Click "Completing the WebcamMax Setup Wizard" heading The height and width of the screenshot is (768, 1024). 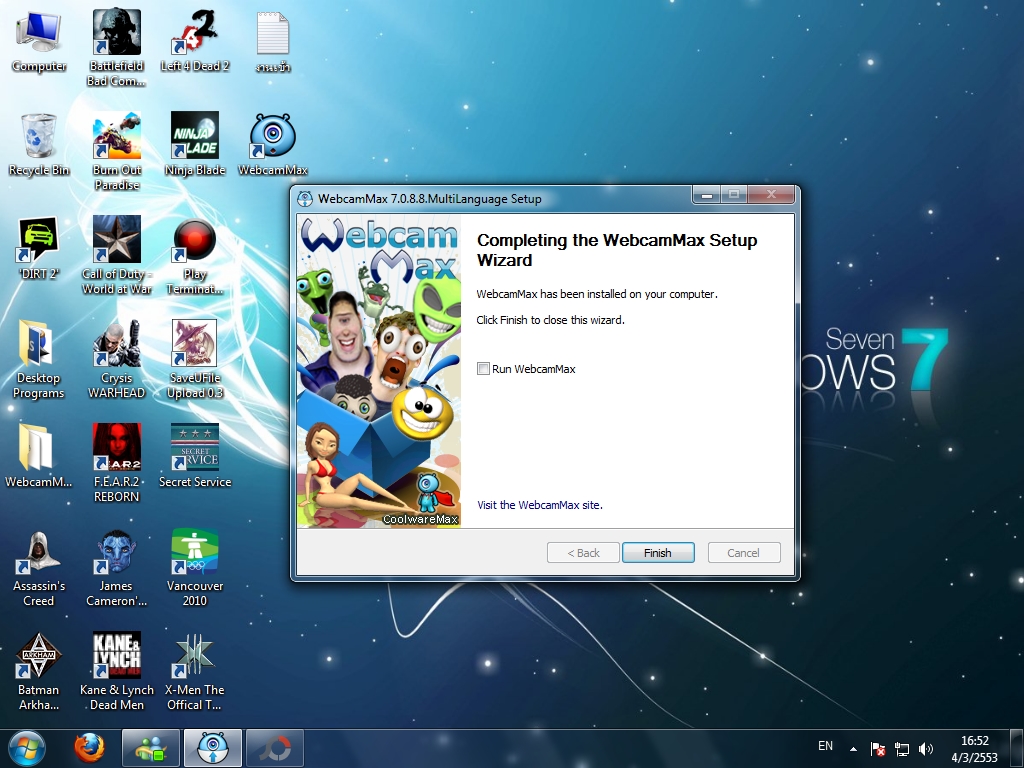coord(617,250)
